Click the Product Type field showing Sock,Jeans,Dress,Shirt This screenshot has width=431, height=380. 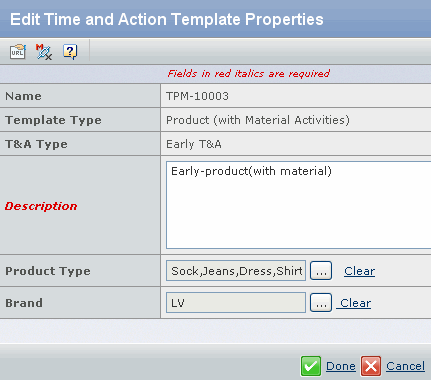pyautogui.click(x=236, y=271)
